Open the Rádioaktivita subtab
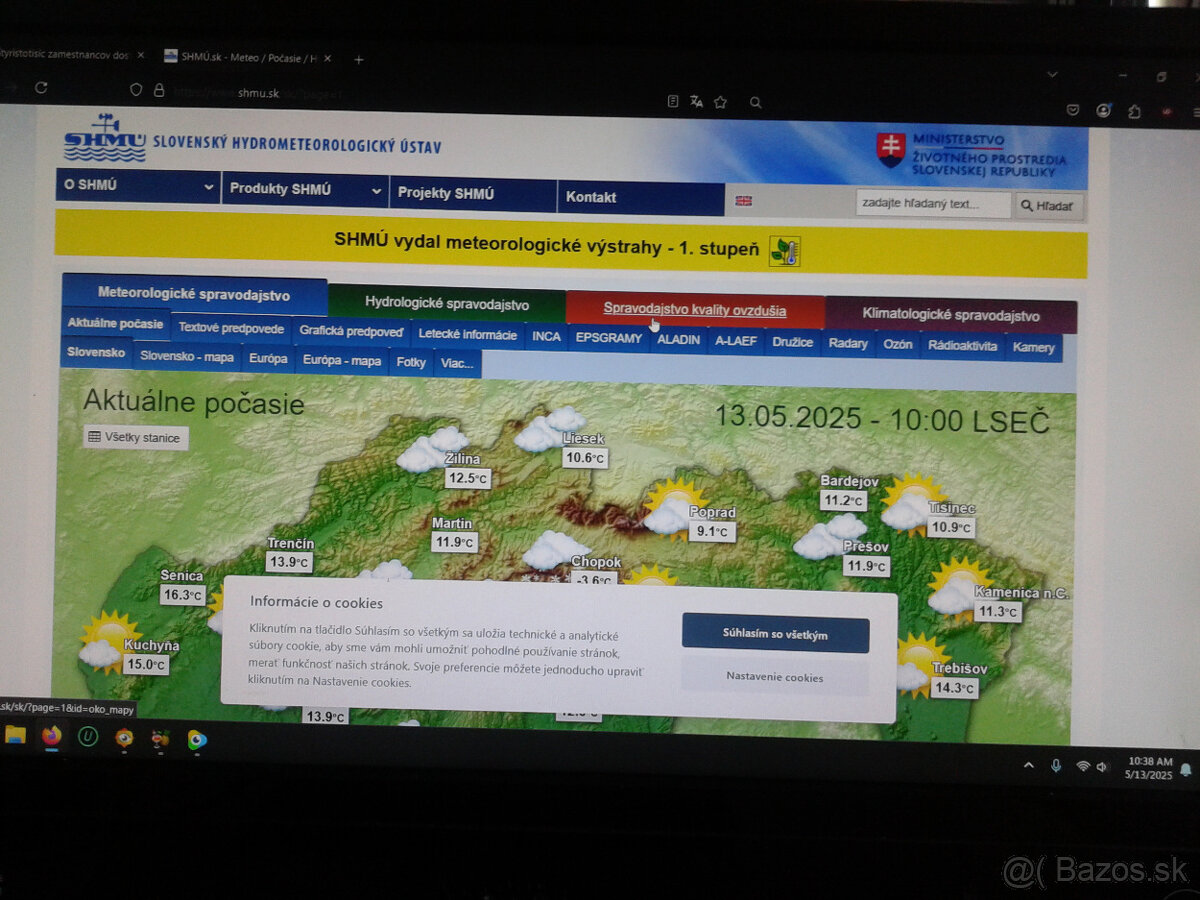 (x=962, y=346)
